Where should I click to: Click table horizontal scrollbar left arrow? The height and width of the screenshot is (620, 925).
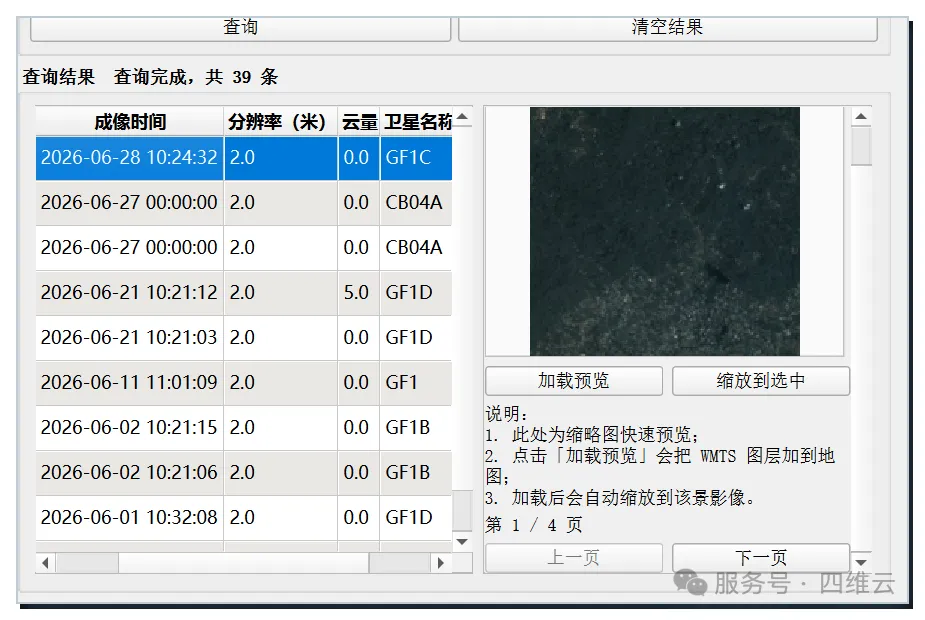click(x=45, y=563)
